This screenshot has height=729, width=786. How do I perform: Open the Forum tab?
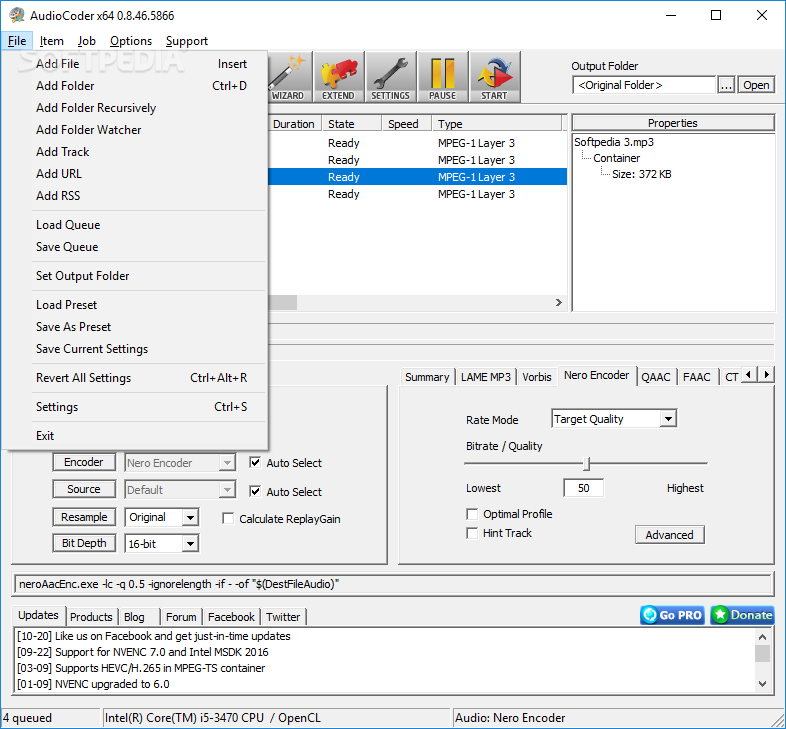(181, 617)
